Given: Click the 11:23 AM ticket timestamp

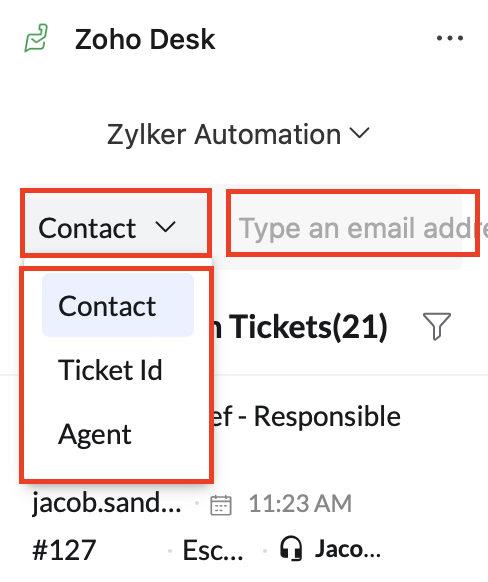Looking at the screenshot, I should point(300,504).
